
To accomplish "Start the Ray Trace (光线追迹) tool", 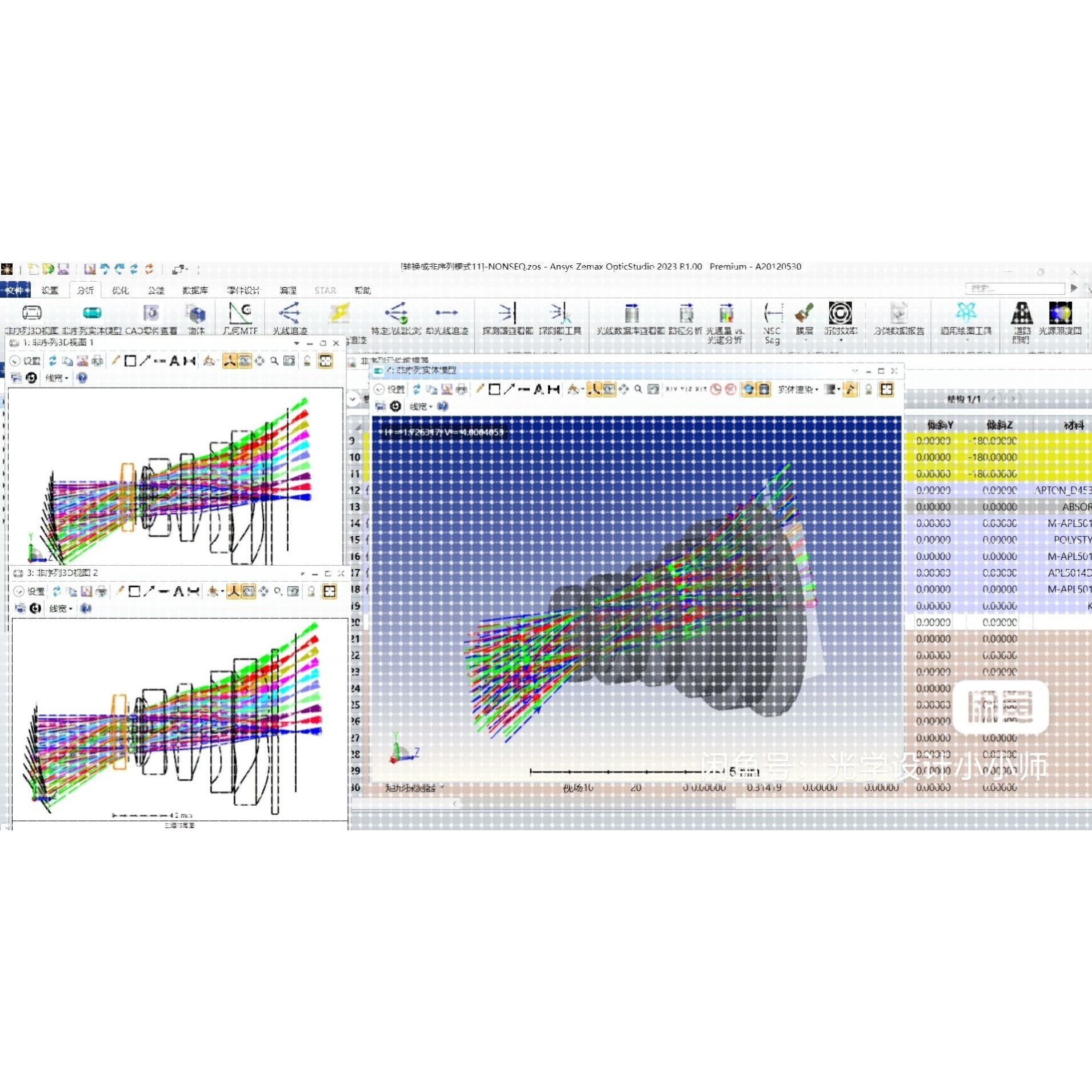I will pos(290,319).
